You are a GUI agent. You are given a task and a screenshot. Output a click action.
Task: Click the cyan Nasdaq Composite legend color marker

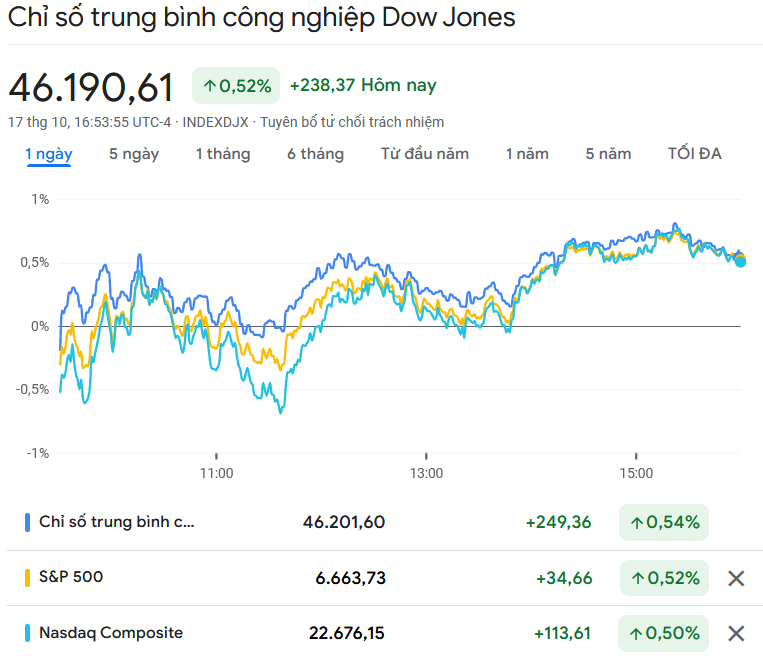28,633
